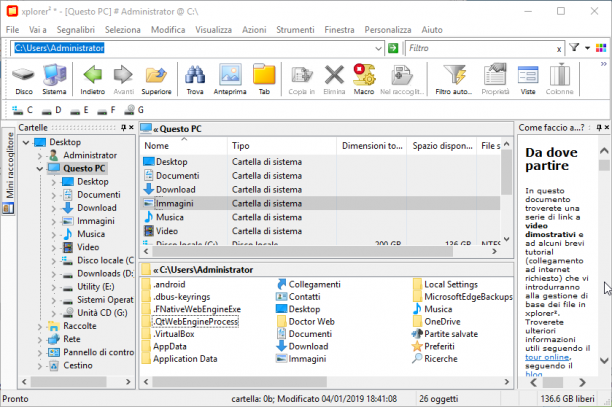Collapse the Desktop root tree node

click(x=26, y=142)
